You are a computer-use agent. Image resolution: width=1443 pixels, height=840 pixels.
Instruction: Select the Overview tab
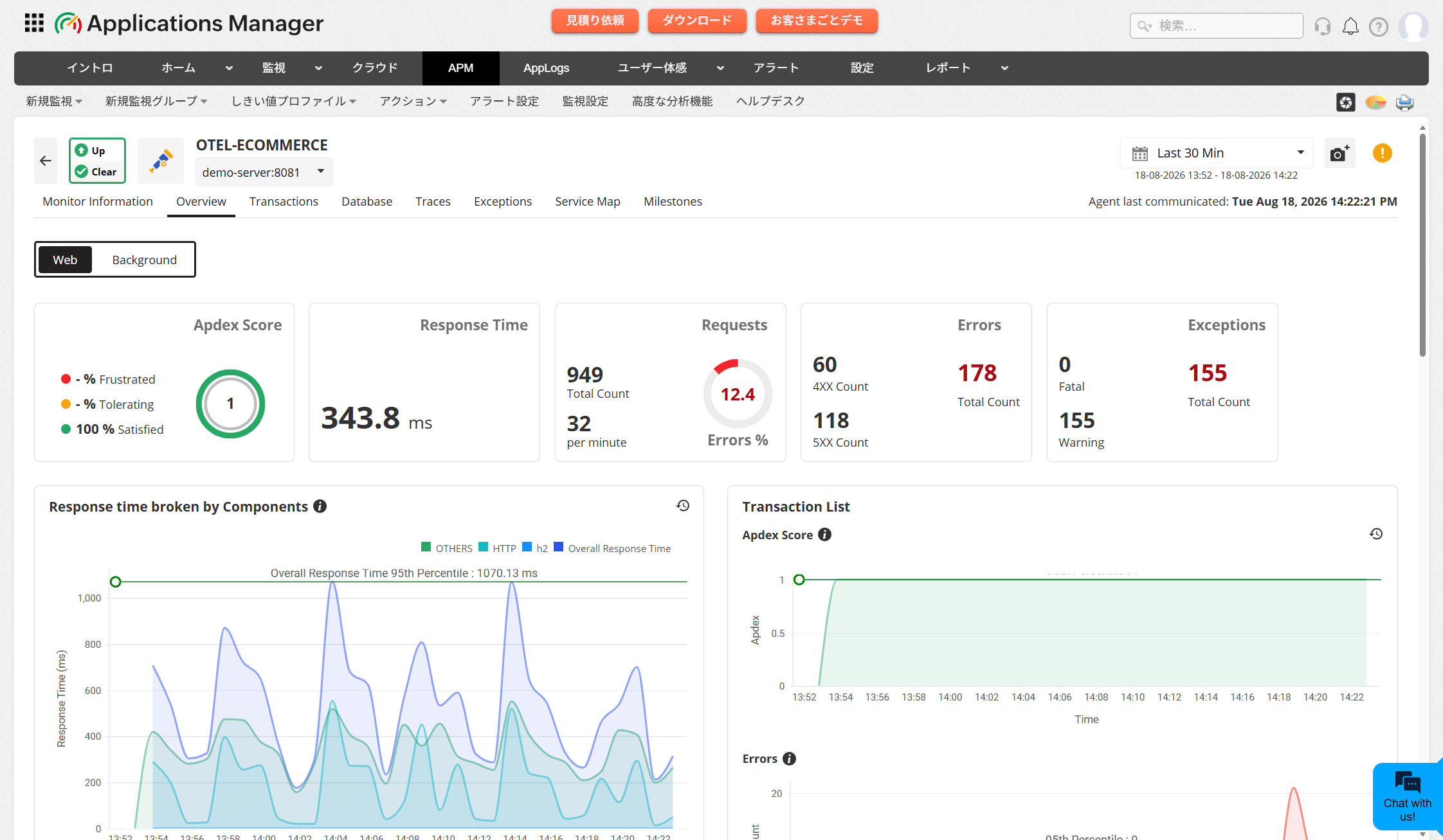click(201, 202)
